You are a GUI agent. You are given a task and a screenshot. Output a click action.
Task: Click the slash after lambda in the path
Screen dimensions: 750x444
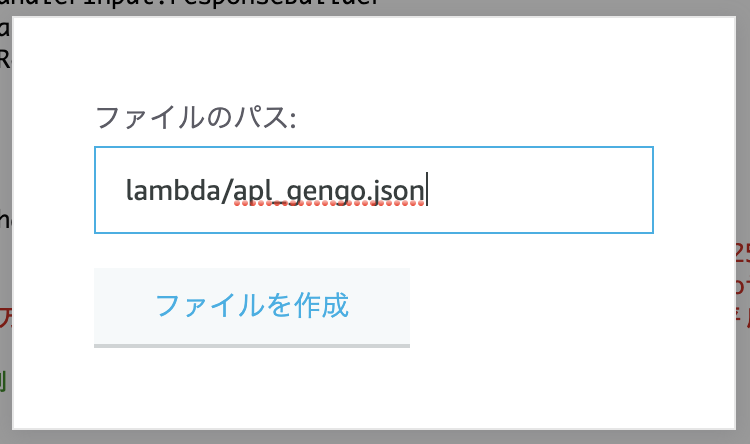(226, 190)
